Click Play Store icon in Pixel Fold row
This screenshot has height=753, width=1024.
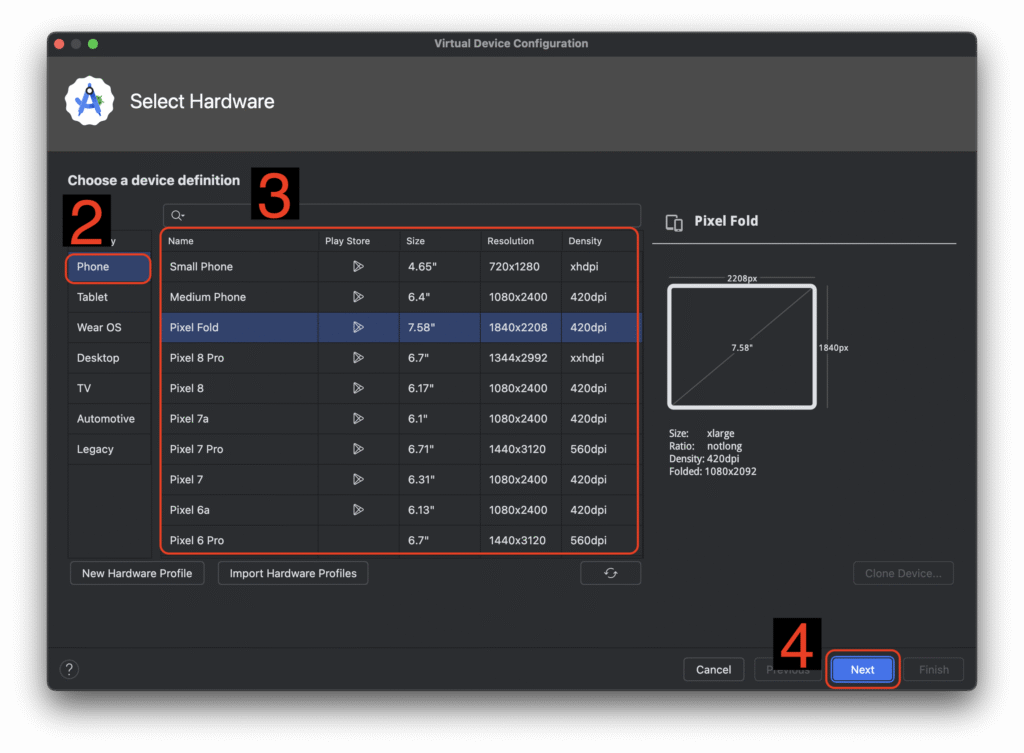[358, 327]
